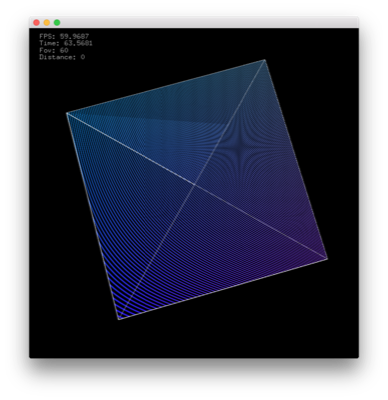Maximize the window using the green button
This screenshot has width=388, height=400.
click(x=57, y=23)
